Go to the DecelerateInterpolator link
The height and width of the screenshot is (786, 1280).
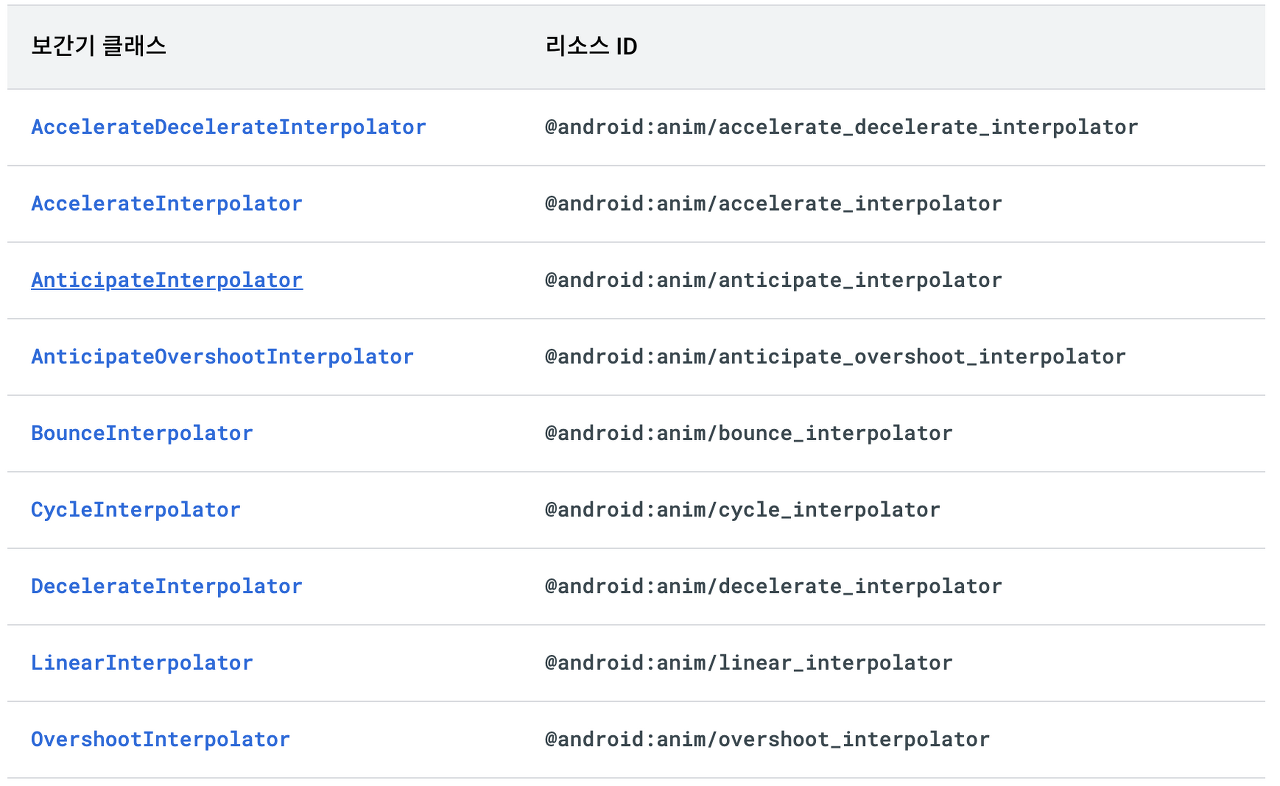[x=166, y=586]
